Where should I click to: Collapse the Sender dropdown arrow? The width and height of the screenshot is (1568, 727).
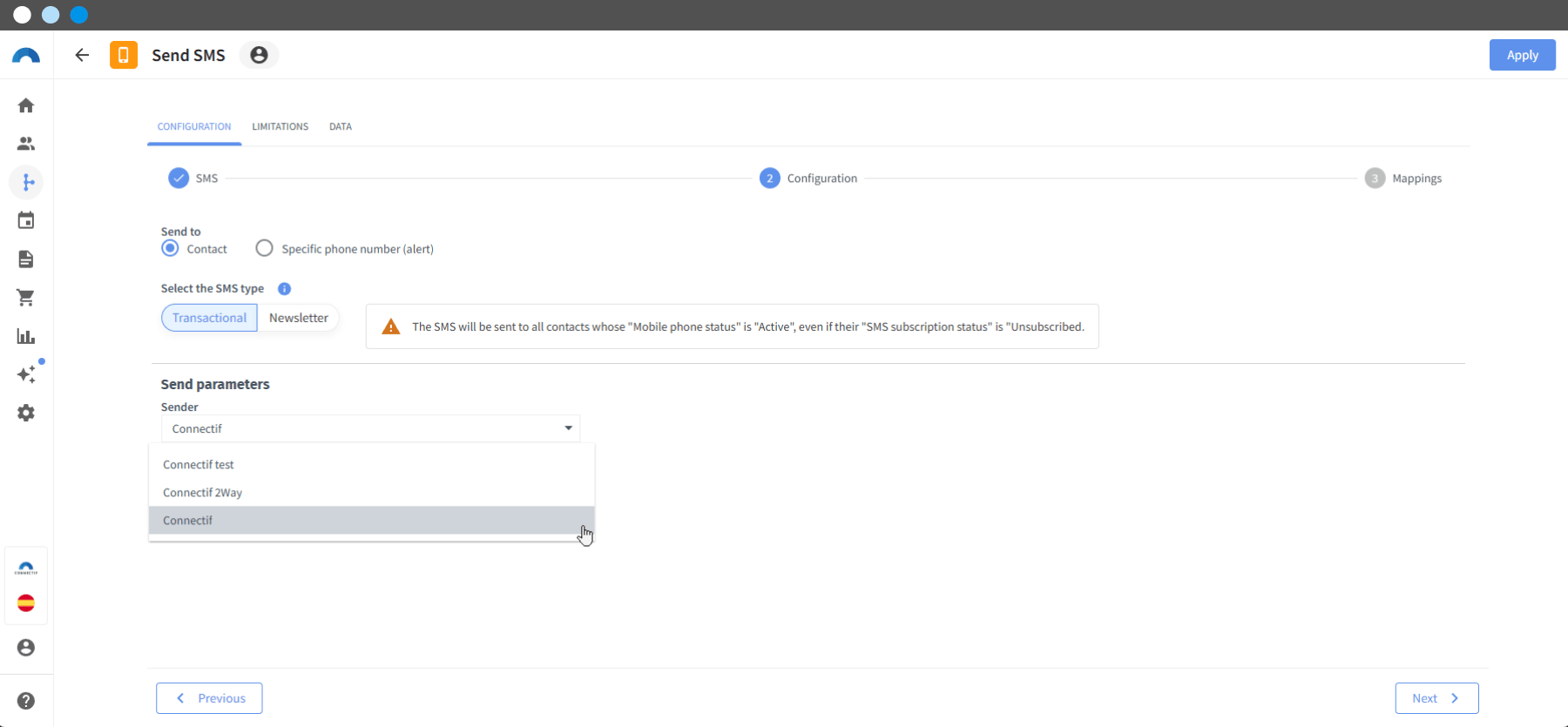click(568, 428)
